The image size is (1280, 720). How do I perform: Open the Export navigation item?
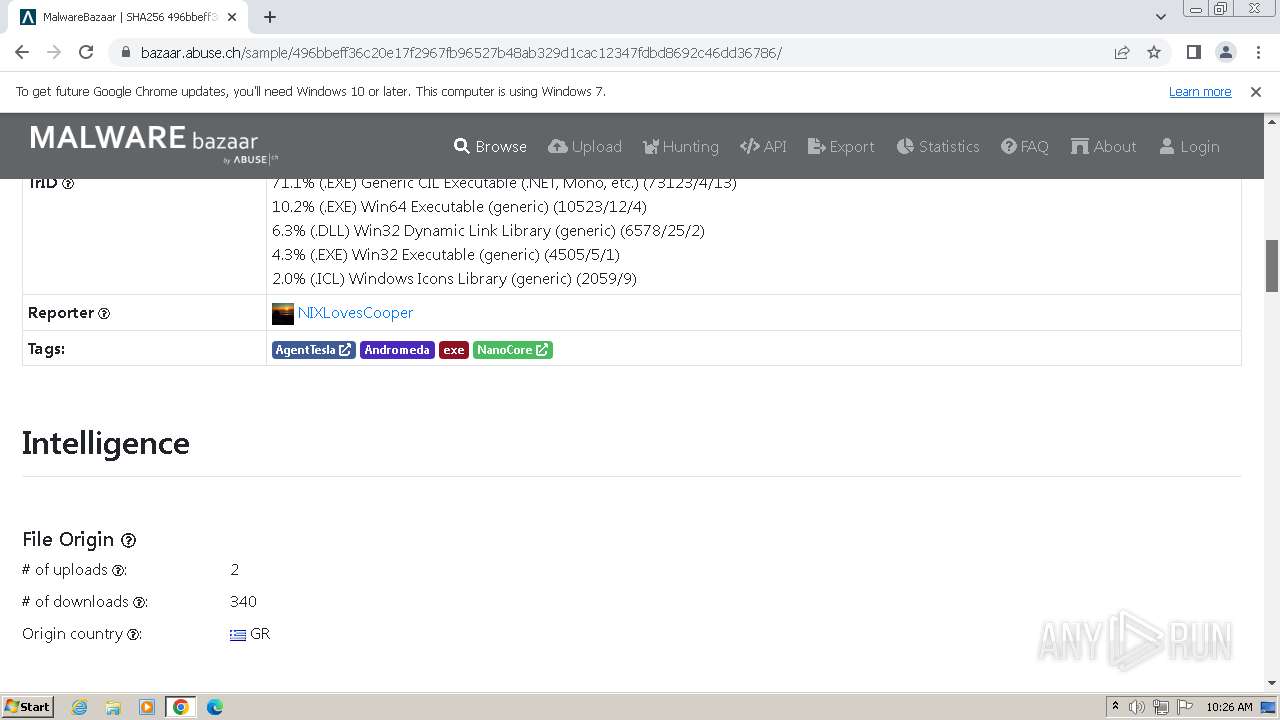[x=841, y=146]
